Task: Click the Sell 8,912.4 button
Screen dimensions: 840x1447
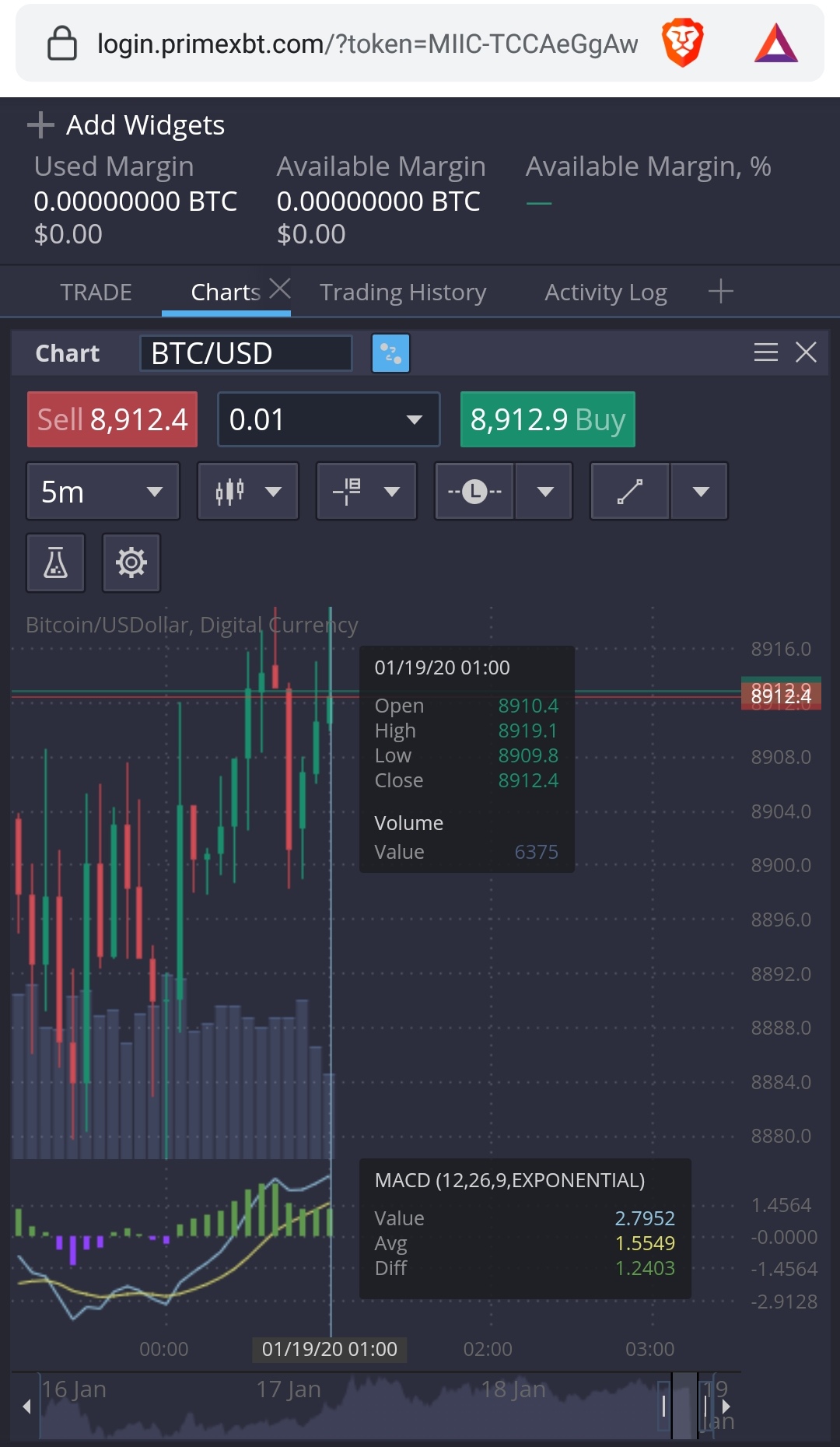Action: click(112, 419)
